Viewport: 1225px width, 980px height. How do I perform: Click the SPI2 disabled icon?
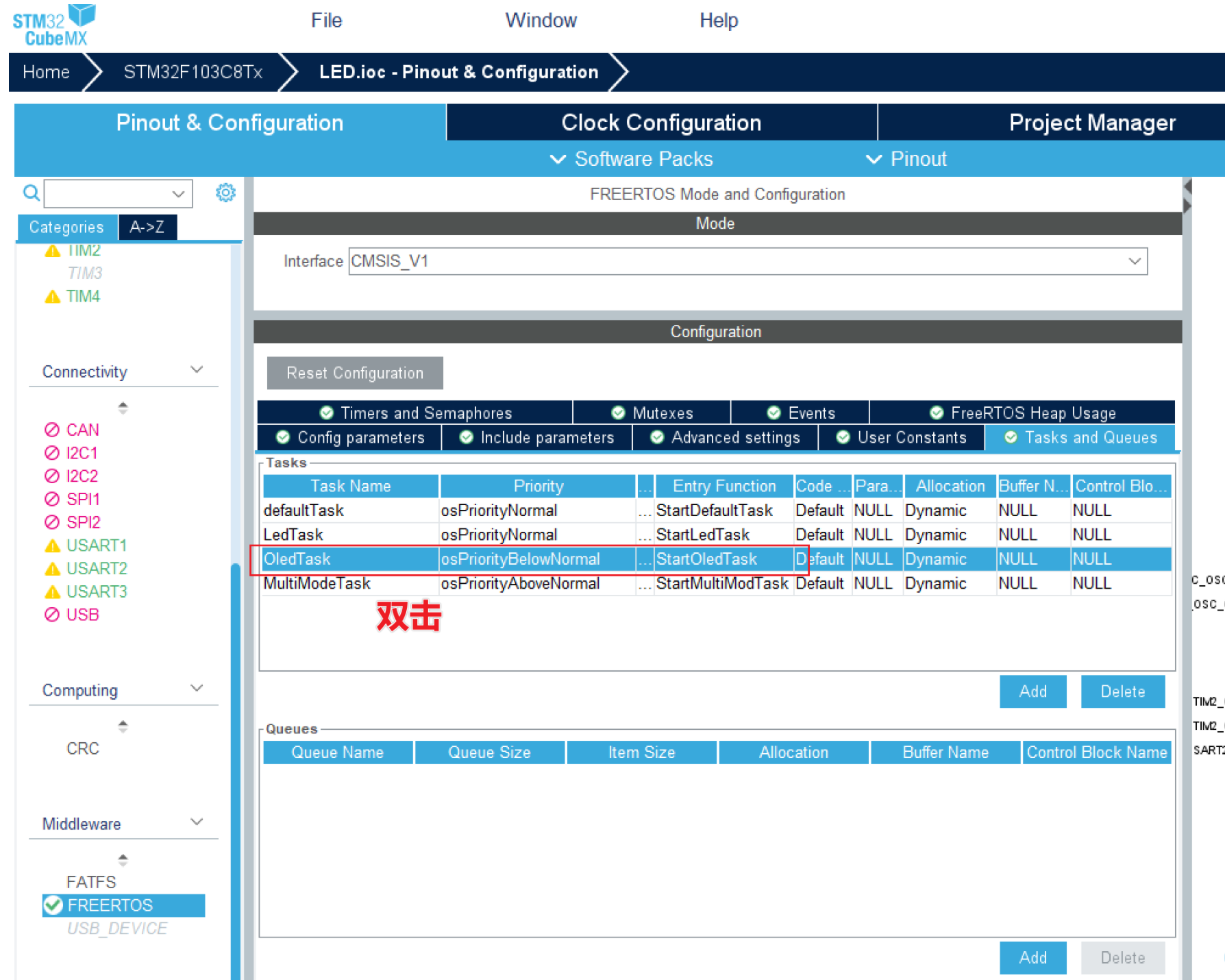52,522
